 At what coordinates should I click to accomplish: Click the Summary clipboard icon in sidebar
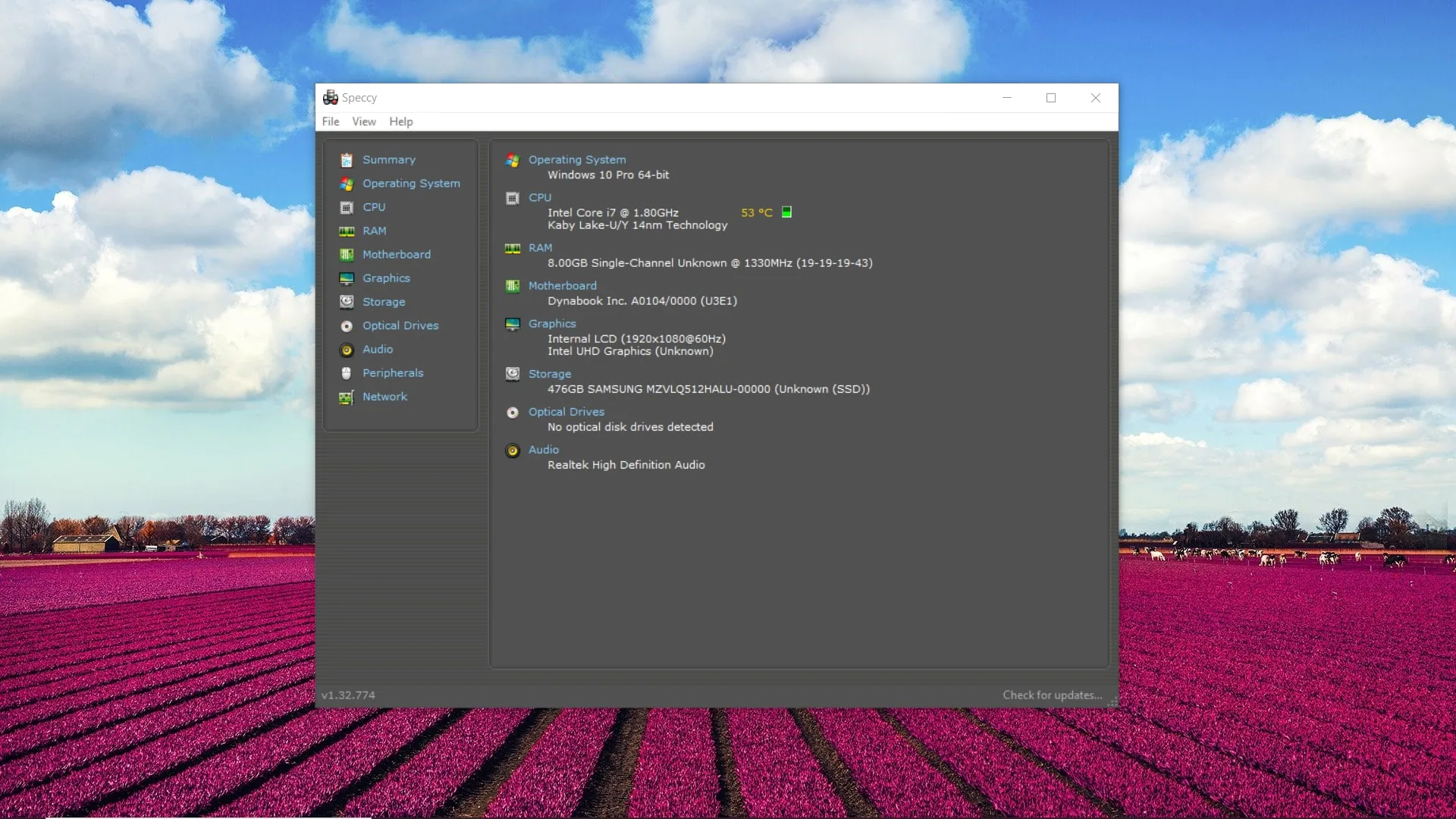pos(347,160)
